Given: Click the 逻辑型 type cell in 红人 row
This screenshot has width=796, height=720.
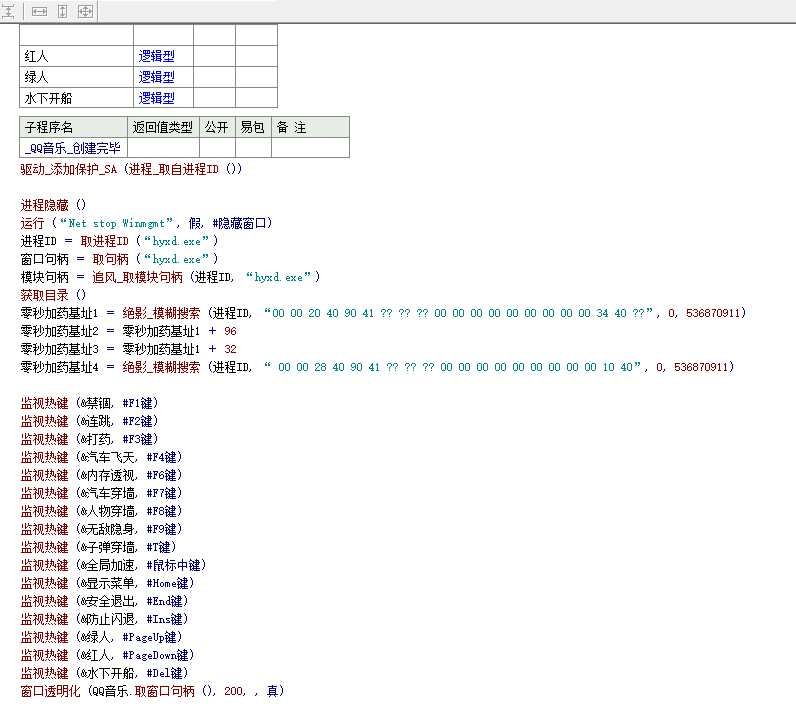Looking at the screenshot, I should point(163,56).
